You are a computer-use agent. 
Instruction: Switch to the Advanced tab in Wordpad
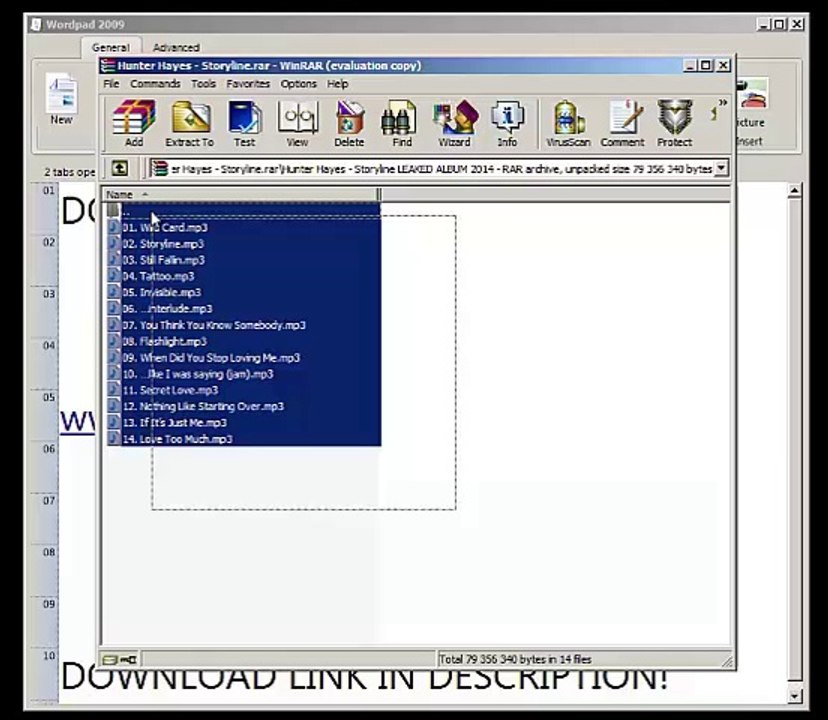176,48
